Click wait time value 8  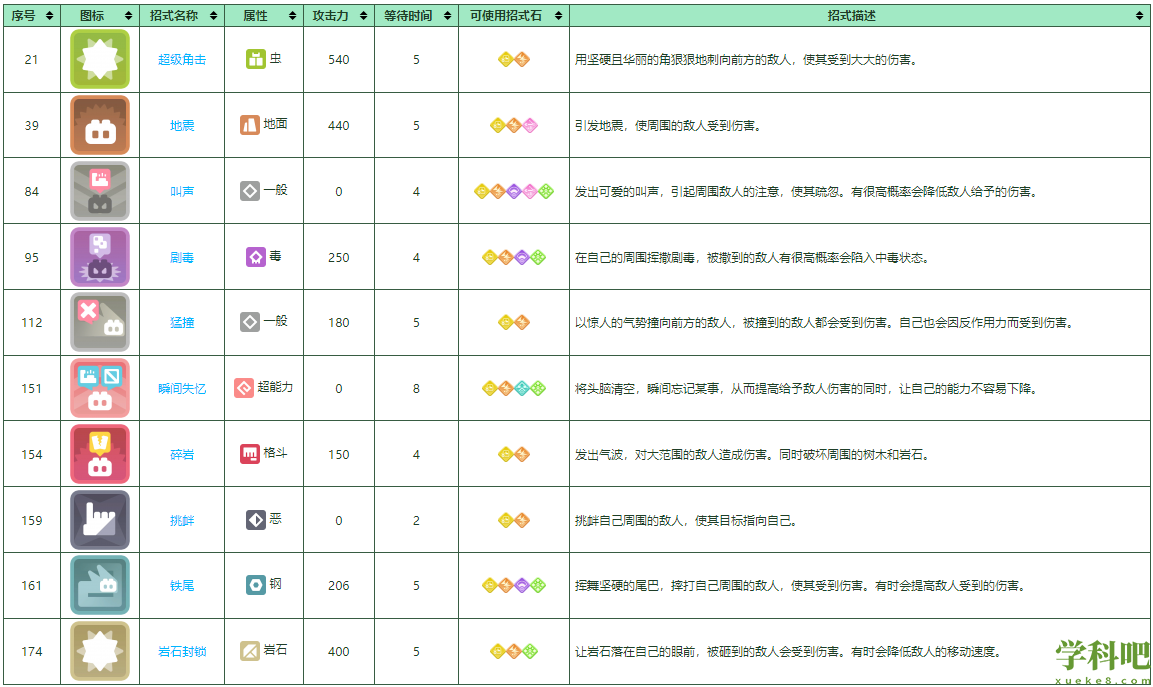pos(416,388)
